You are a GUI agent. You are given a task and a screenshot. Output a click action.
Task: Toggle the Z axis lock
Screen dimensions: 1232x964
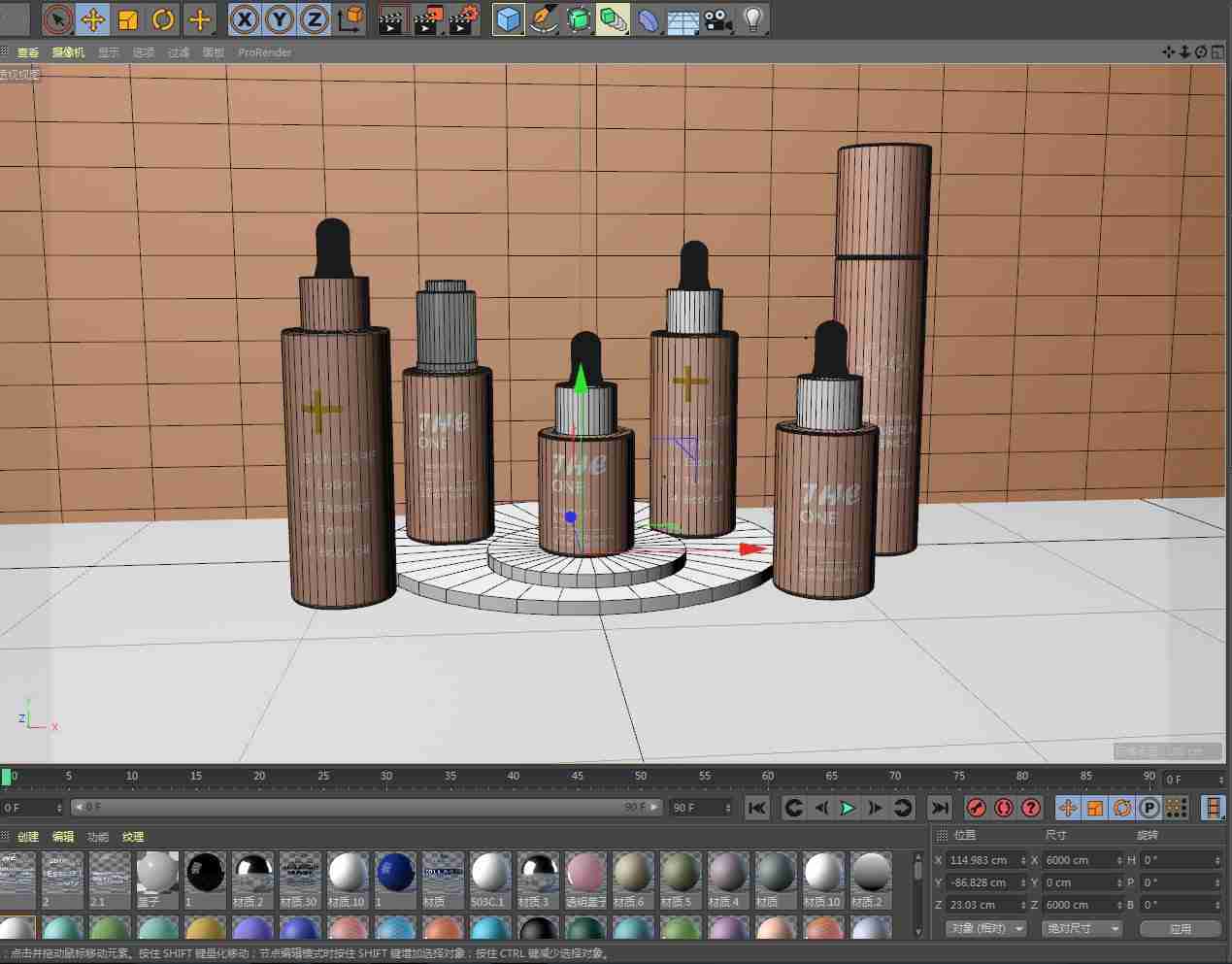tap(312, 18)
